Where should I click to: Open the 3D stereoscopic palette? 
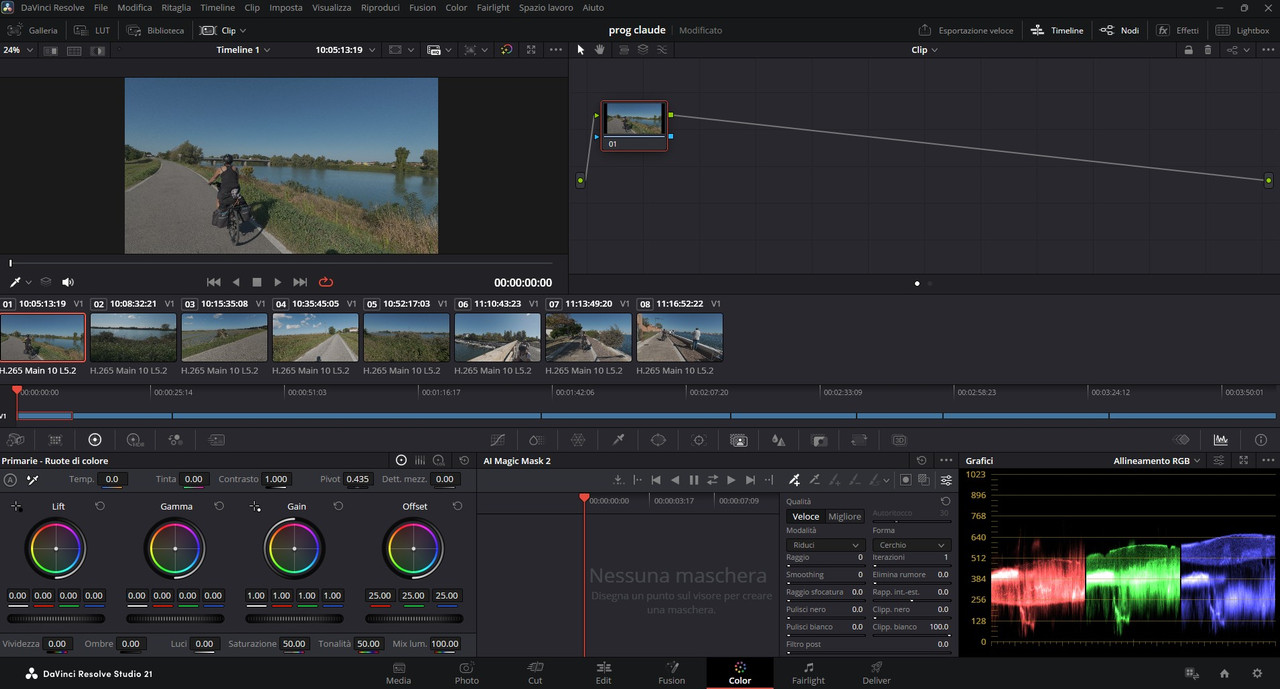899,440
